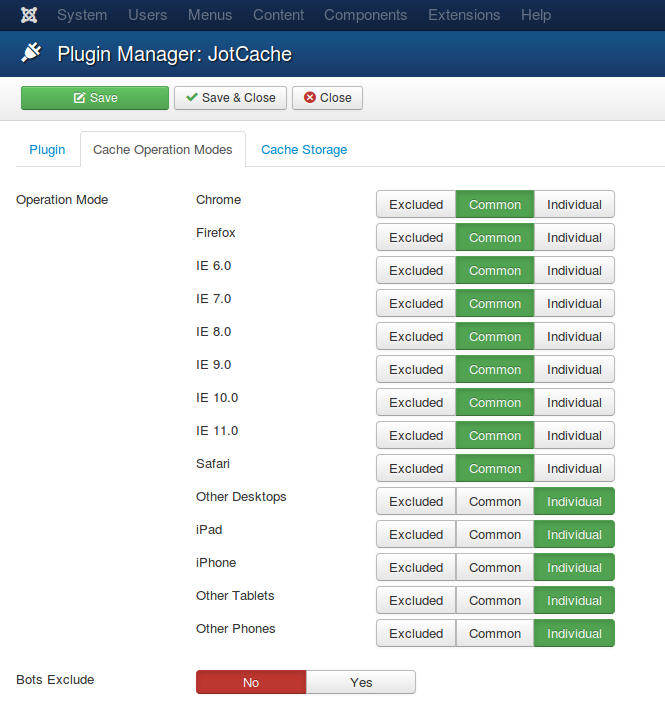Set IE 11.0 to Individual

(x=574, y=435)
